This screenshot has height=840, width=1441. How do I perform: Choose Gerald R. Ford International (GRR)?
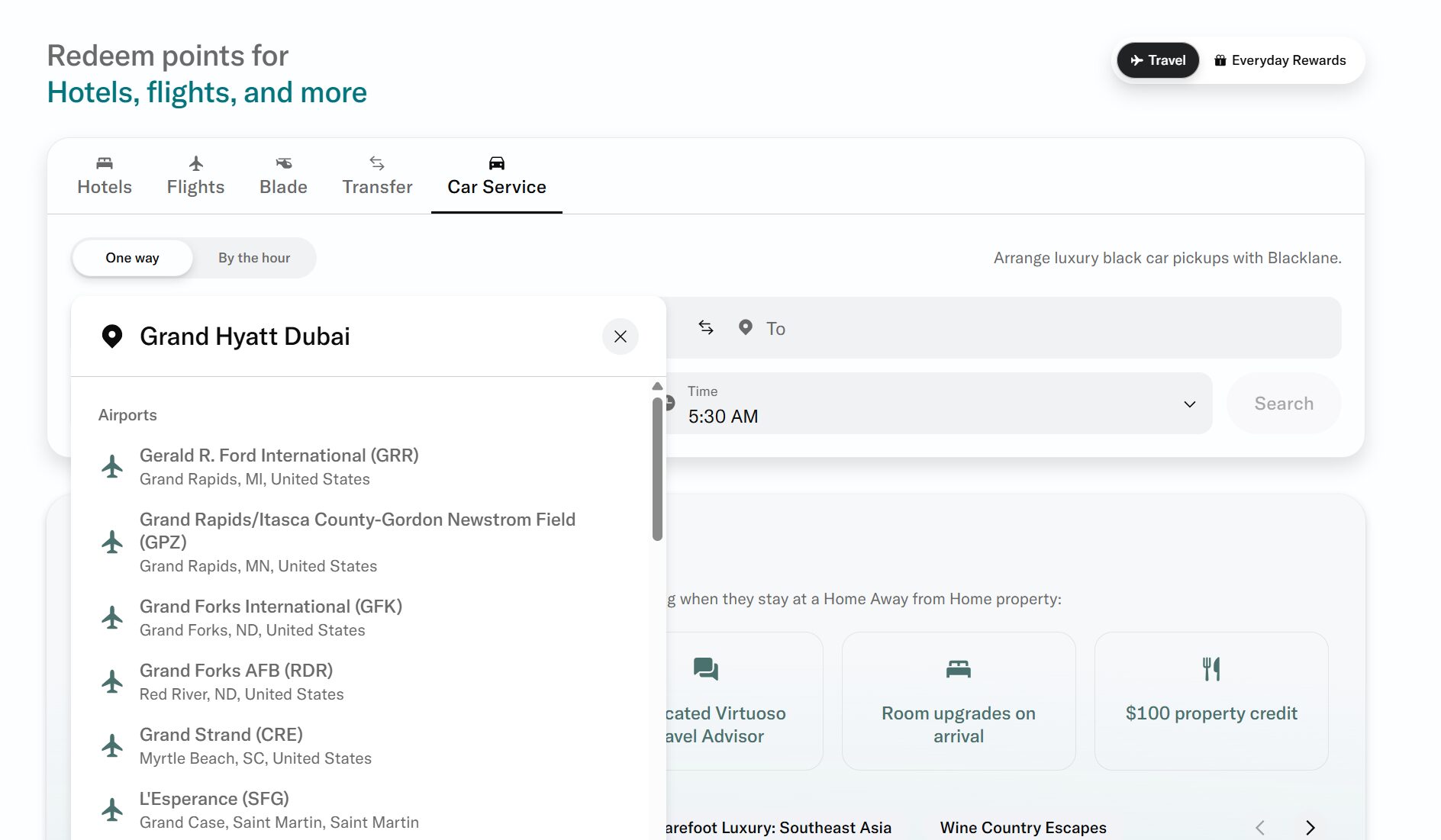click(x=359, y=466)
